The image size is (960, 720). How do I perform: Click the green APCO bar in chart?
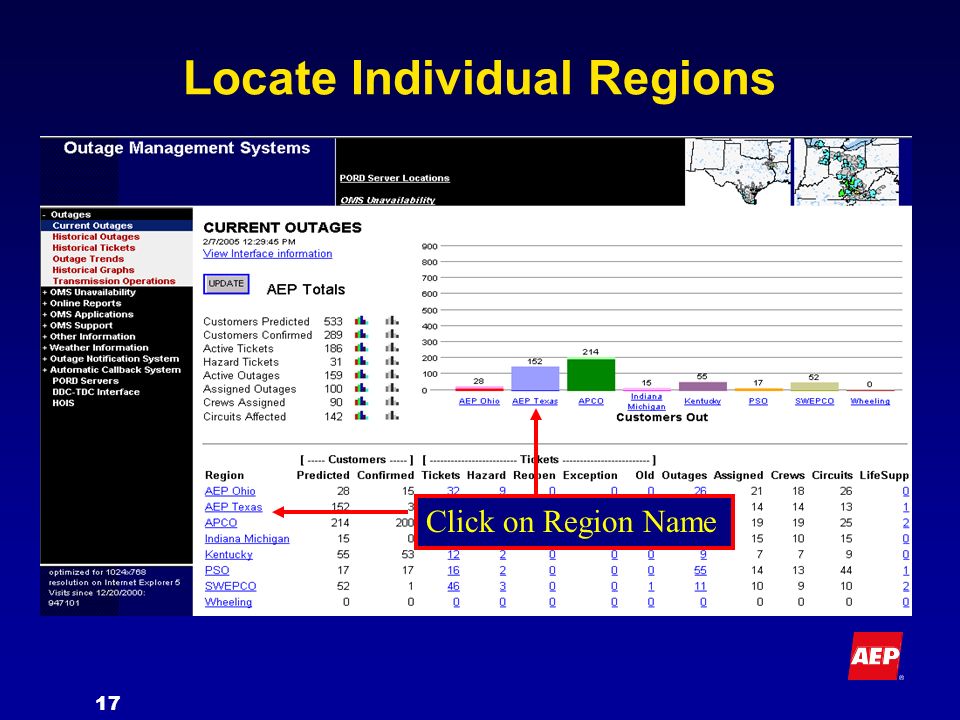591,375
